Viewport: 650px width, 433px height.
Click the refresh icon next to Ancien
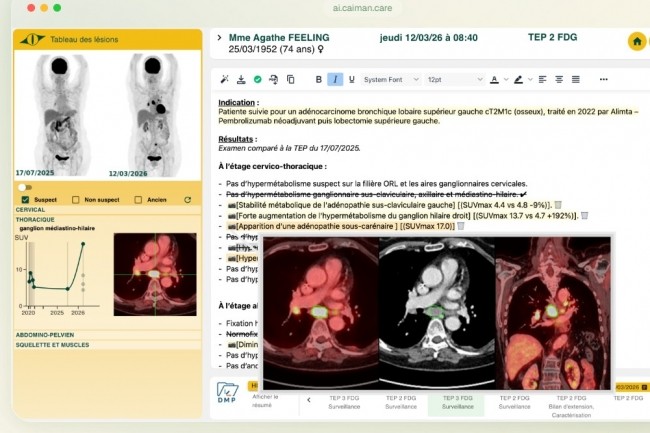tap(188, 200)
